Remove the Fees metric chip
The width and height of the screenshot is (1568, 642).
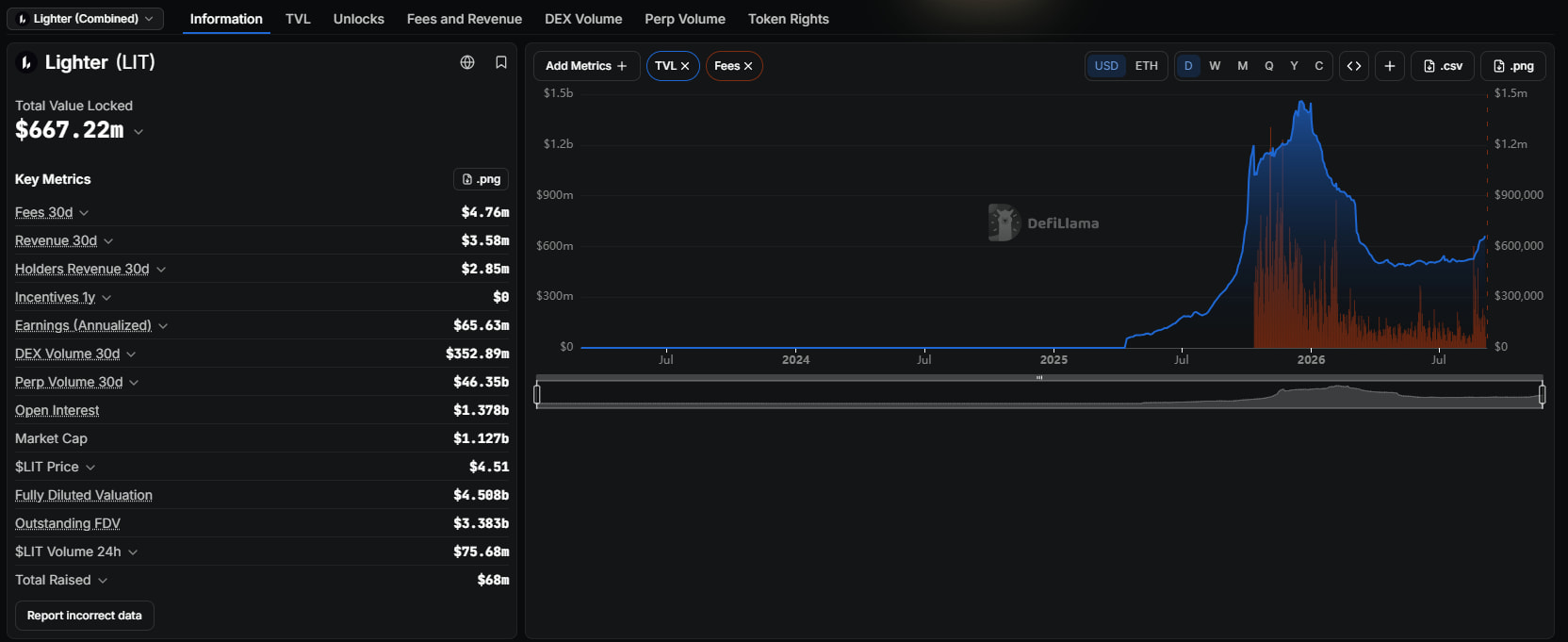748,66
